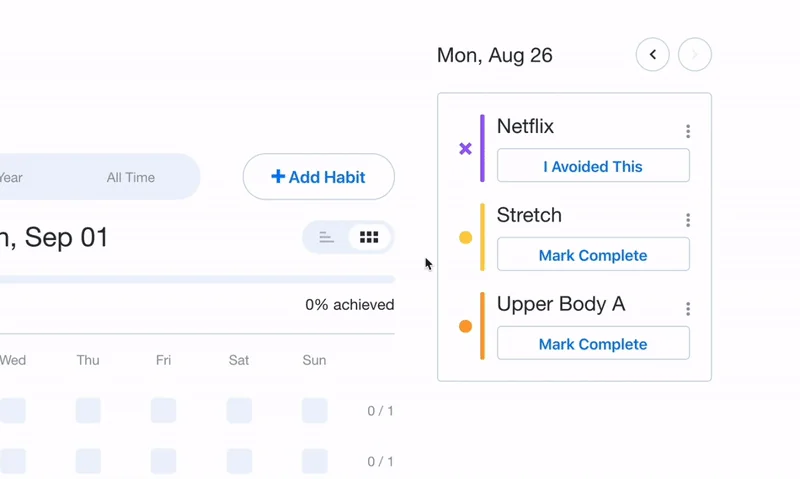Check Saturday box in first habit row
This screenshot has width=800, height=479.
click(239, 410)
